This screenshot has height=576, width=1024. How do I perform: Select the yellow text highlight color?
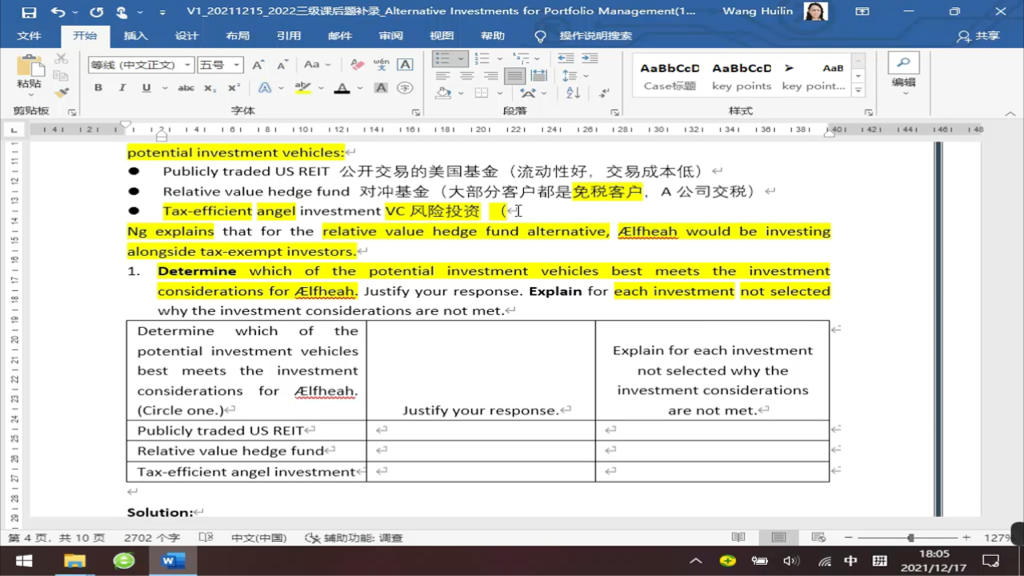pyautogui.click(x=303, y=88)
